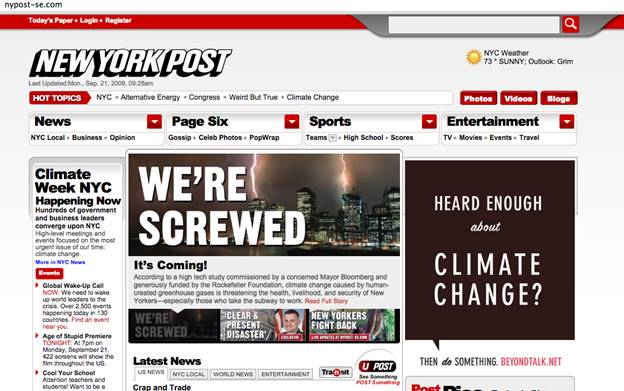
Task: Click the Transit logo badge
Action: 335,372
